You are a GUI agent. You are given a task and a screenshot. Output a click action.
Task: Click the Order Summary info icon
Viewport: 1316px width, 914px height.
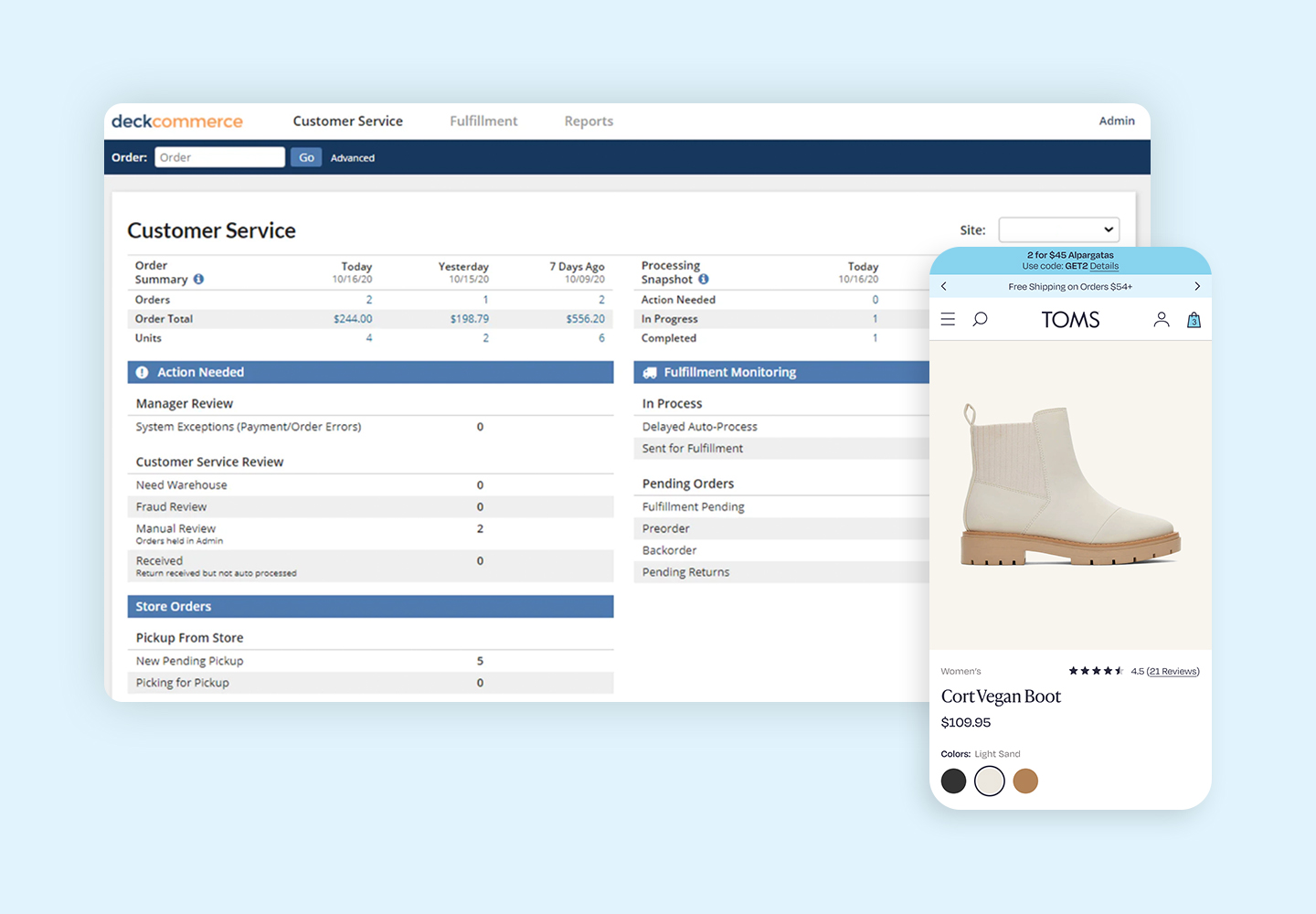[198, 280]
